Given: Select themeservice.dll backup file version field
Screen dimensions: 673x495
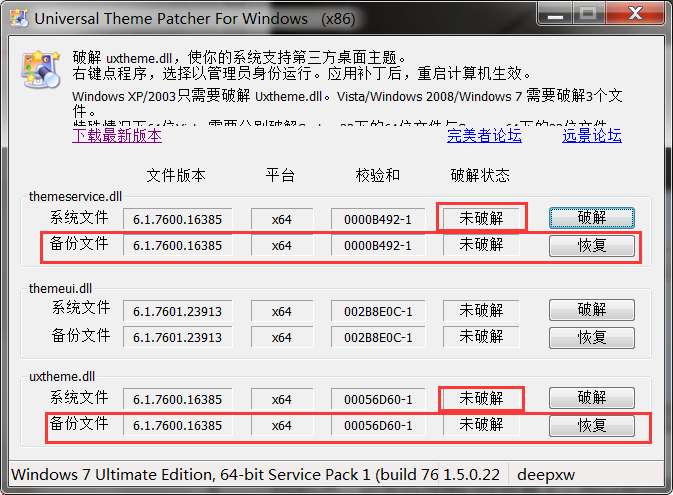Looking at the screenshot, I should (177, 245).
